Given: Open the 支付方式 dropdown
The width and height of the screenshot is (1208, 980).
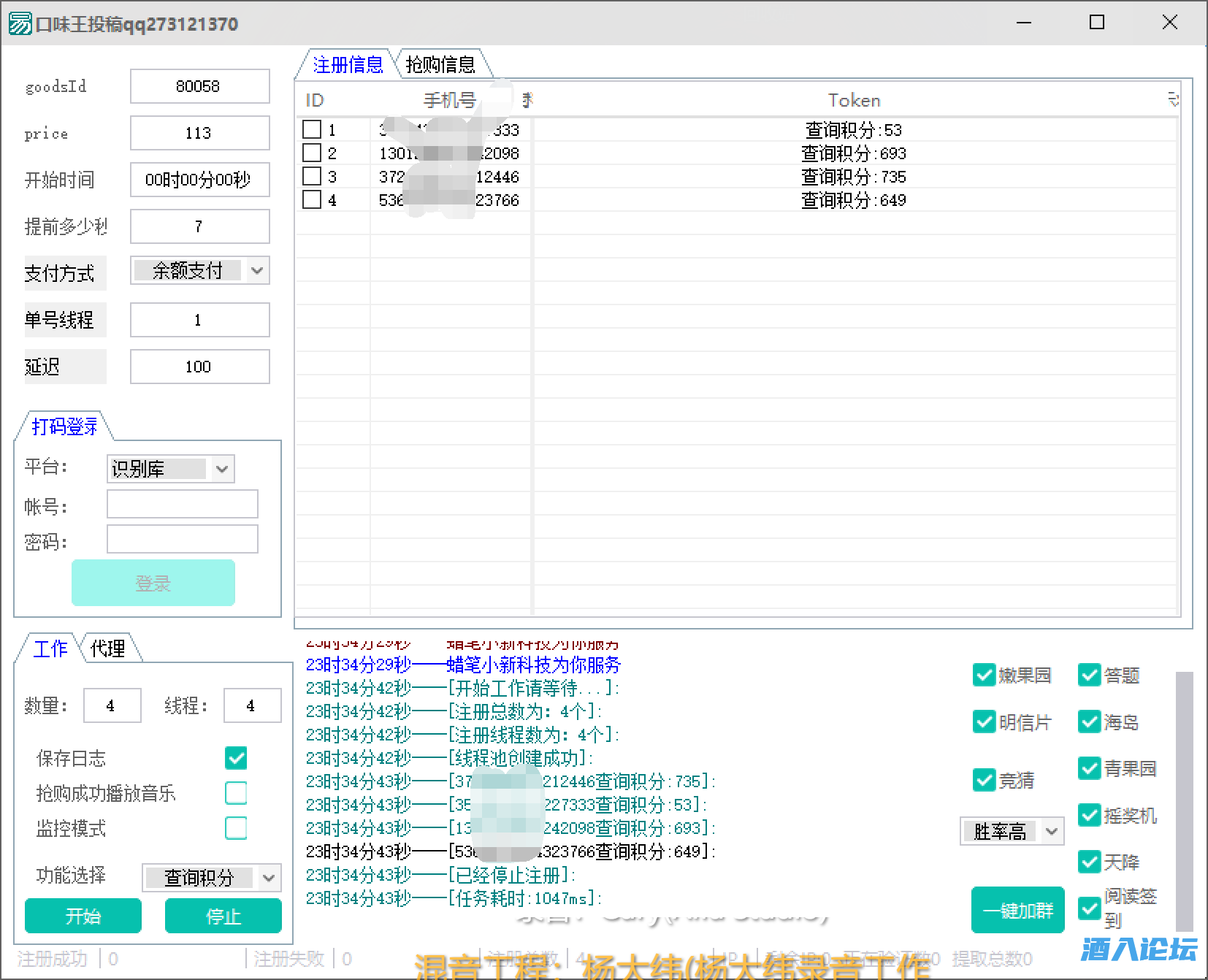Looking at the screenshot, I should point(256,271).
